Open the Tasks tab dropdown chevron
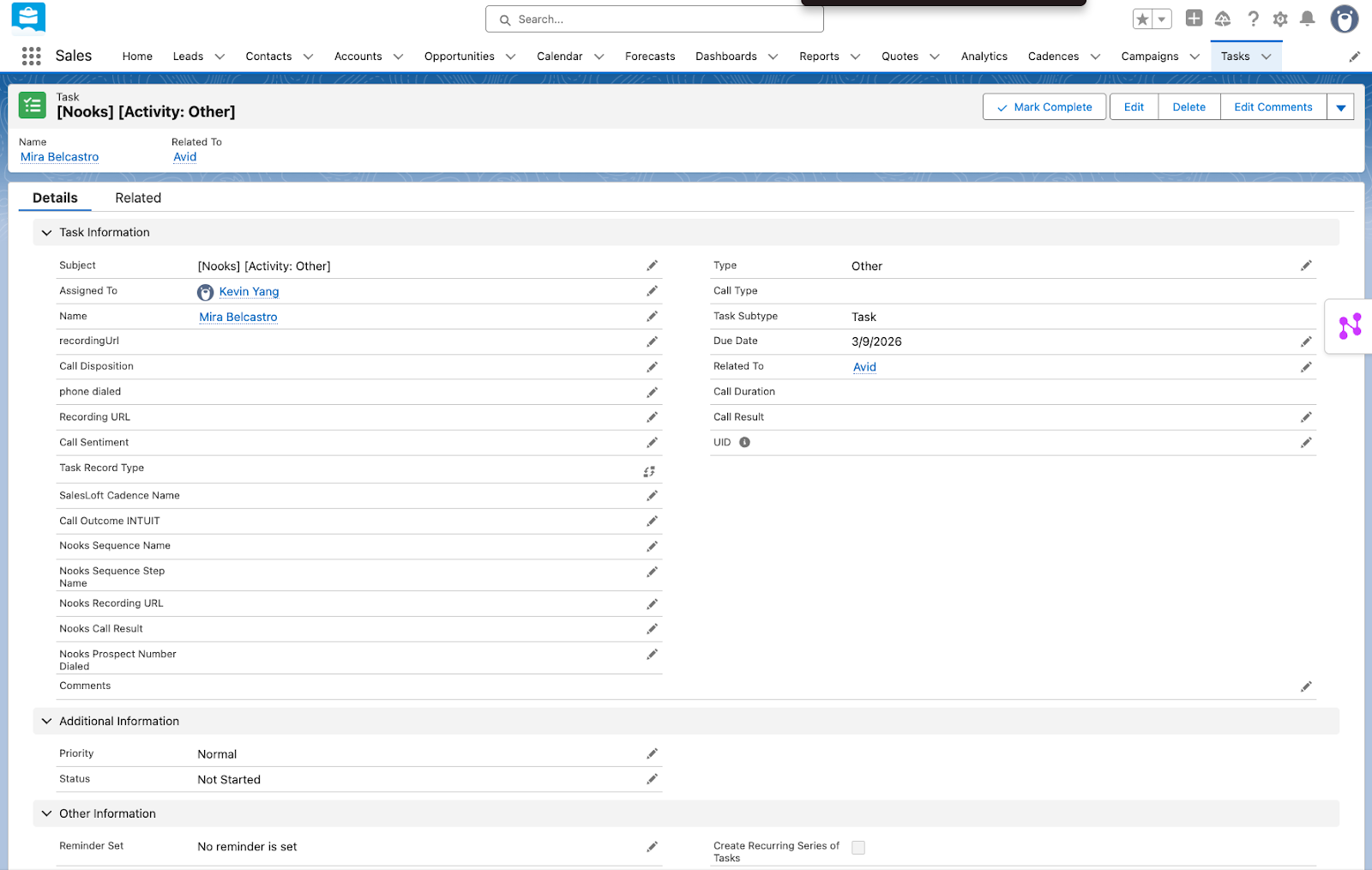 [1267, 57]
